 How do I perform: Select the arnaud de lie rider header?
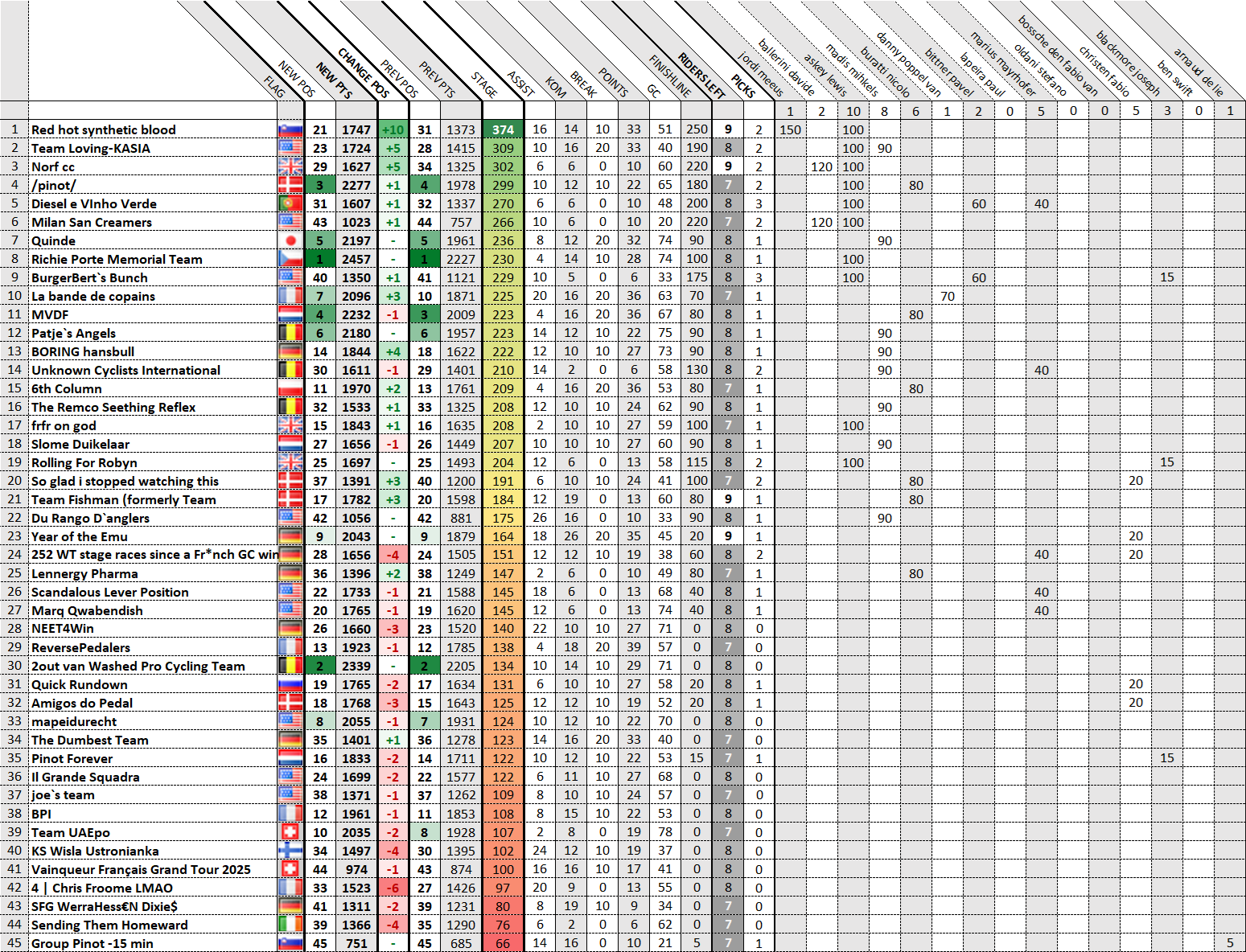1198,72
